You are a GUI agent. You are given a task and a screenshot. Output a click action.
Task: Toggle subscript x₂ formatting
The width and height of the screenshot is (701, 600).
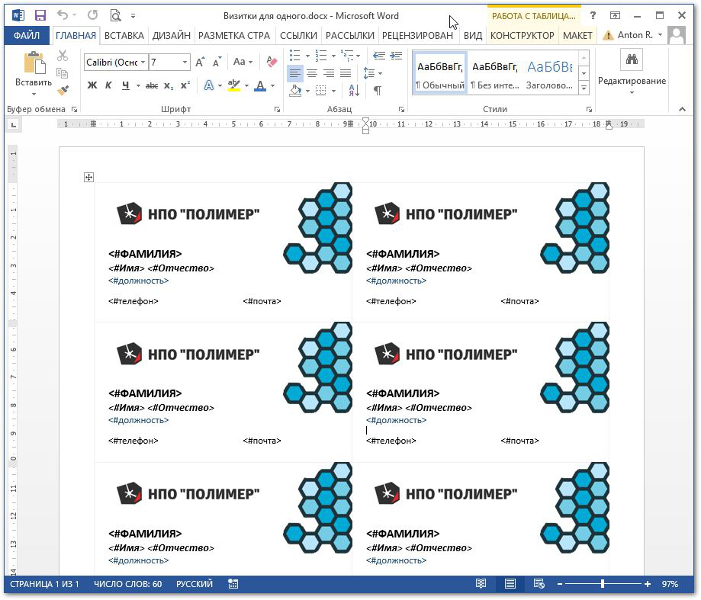pos(168,85)
